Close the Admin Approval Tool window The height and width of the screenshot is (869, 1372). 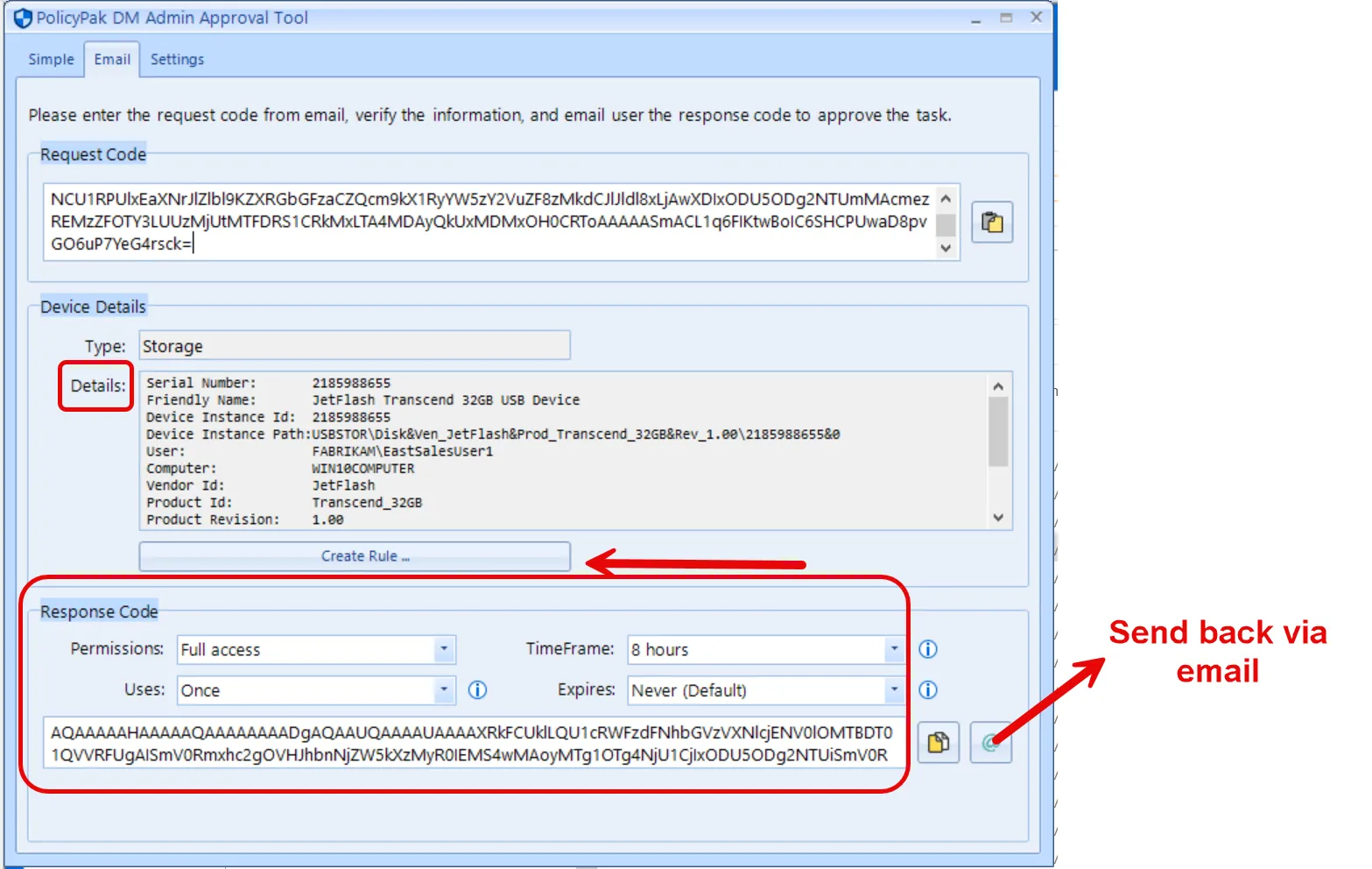click(x=1037, y=18)
